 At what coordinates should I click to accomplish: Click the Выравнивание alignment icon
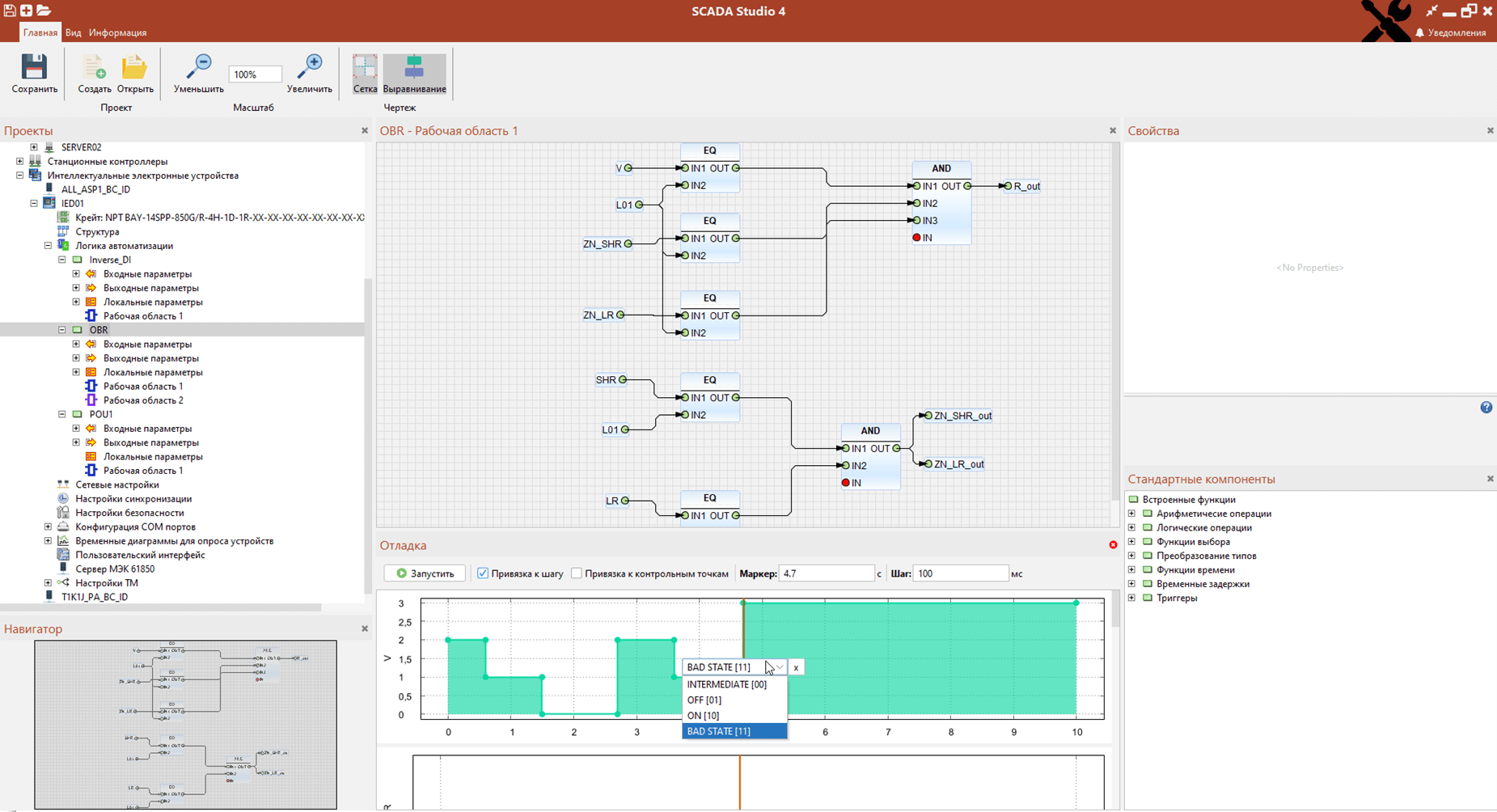[x=414, y=67]
